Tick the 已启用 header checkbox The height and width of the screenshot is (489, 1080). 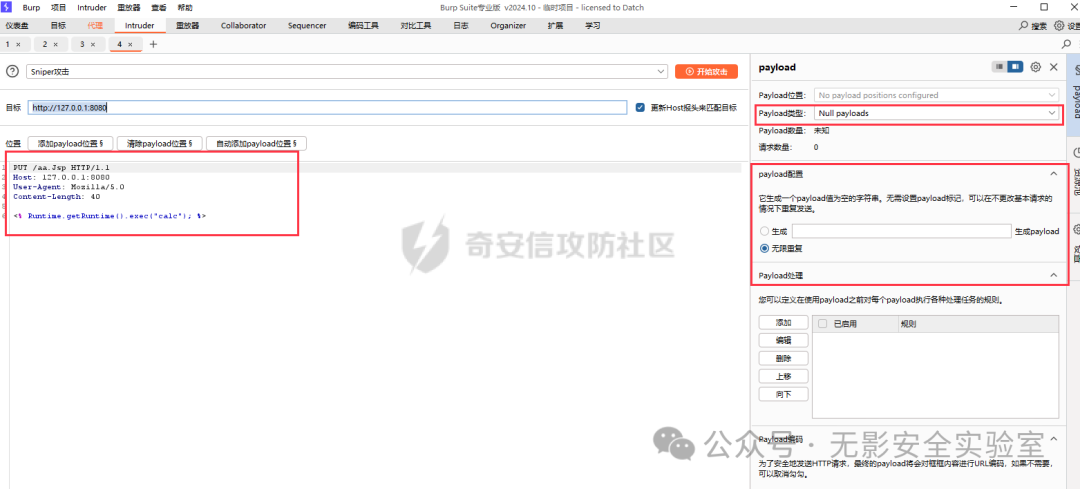(822, 323)
